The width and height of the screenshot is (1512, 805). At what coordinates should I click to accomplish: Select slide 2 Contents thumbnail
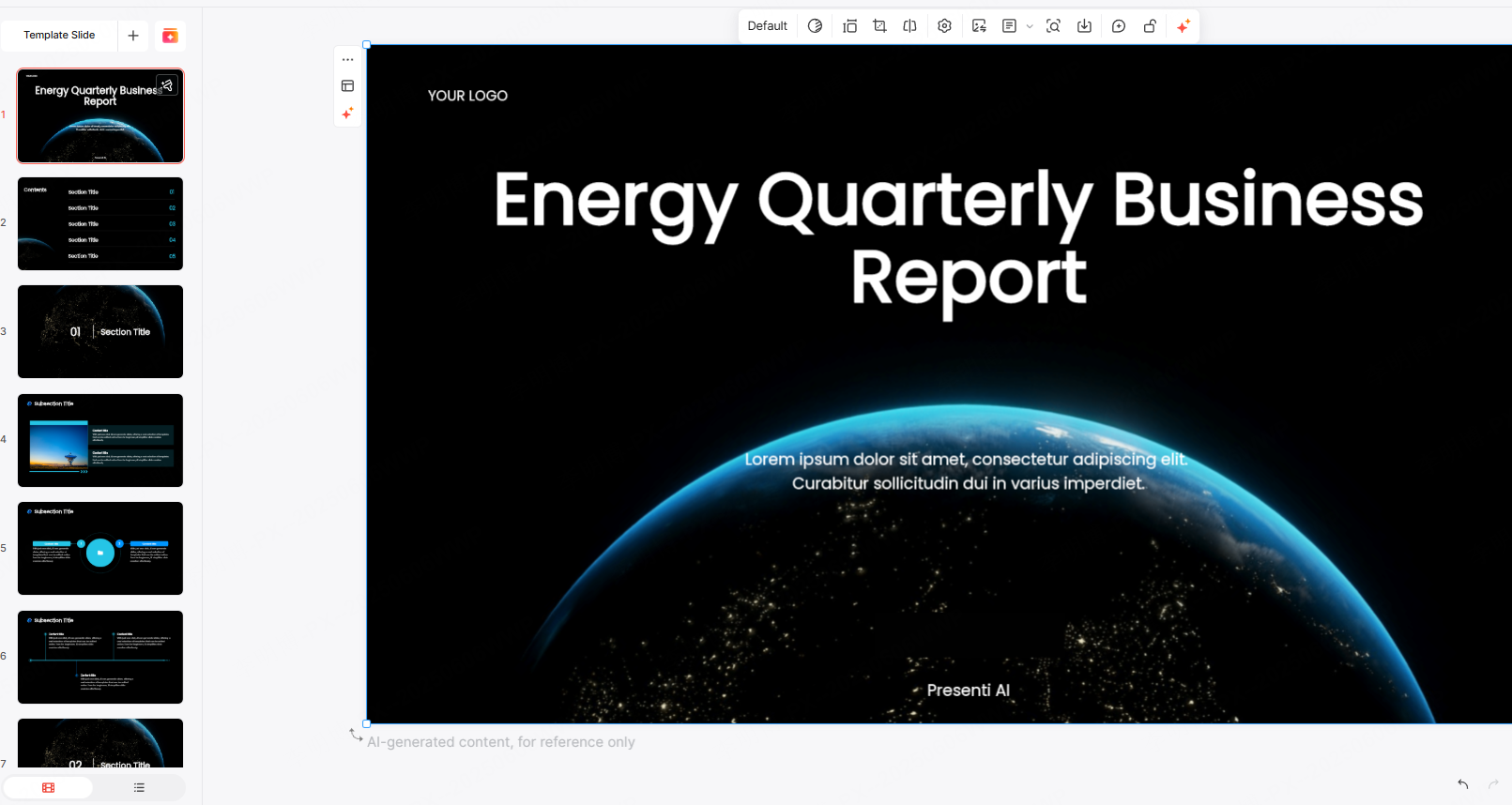100,224
